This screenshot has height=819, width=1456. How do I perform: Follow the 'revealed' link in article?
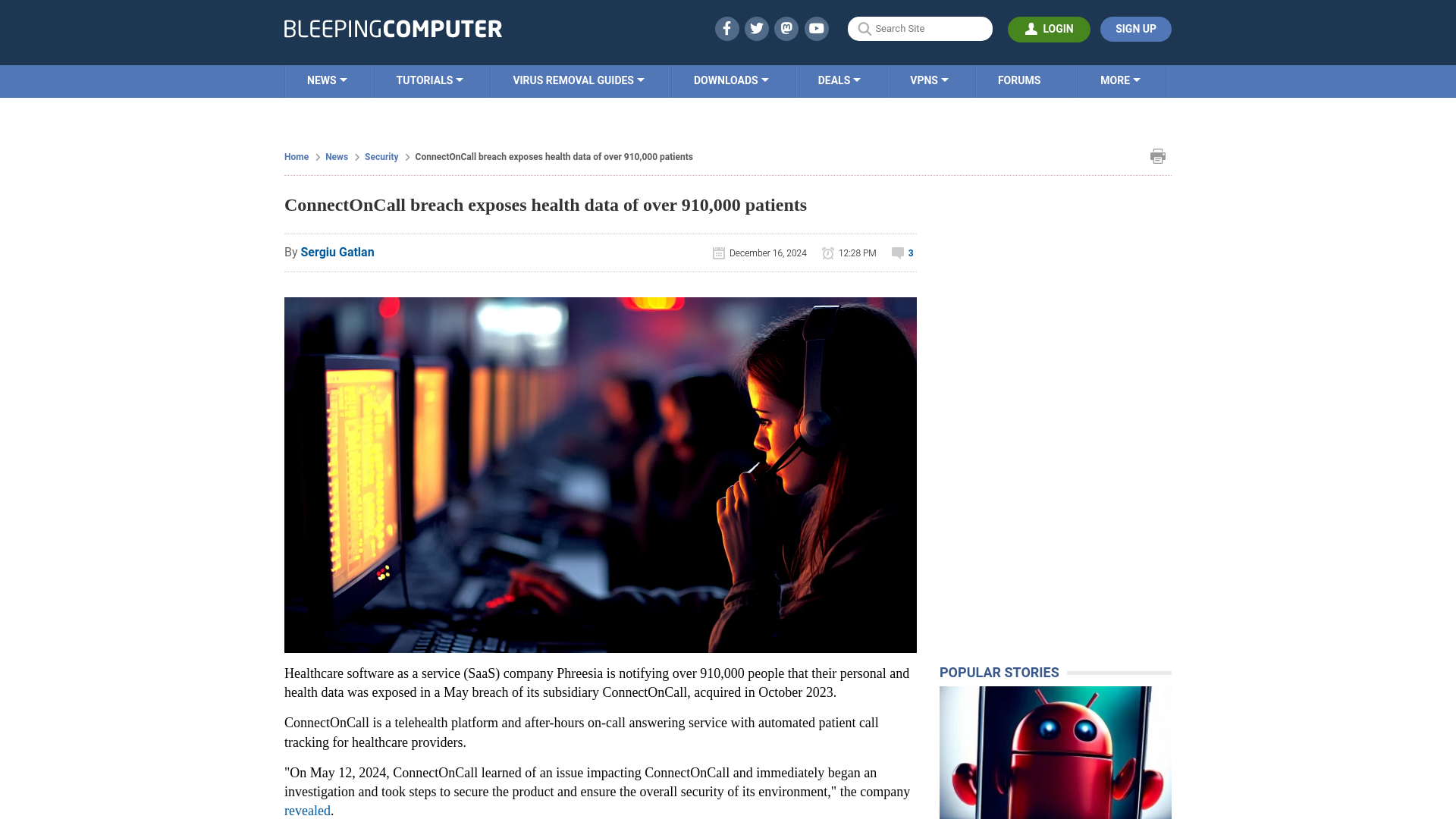click(307, 811)
